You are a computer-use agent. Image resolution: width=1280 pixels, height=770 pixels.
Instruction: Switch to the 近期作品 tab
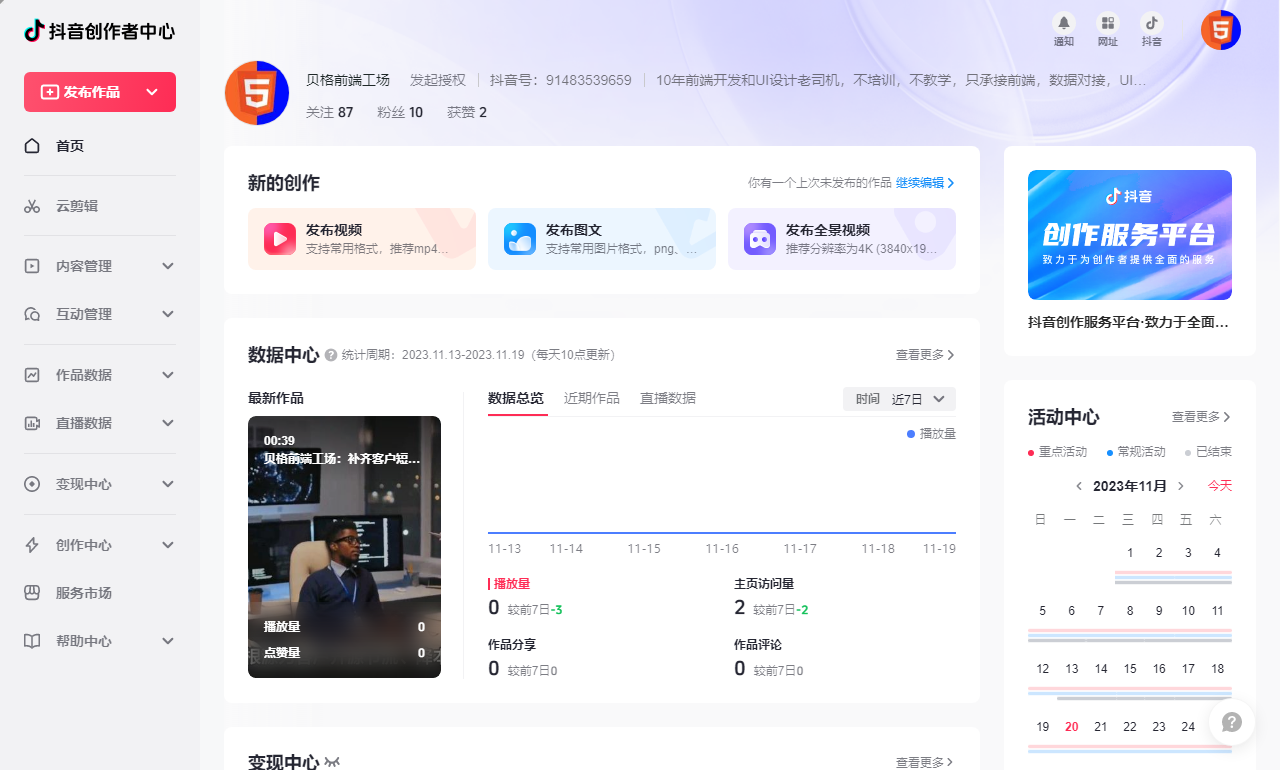click(x=592, y=398)
